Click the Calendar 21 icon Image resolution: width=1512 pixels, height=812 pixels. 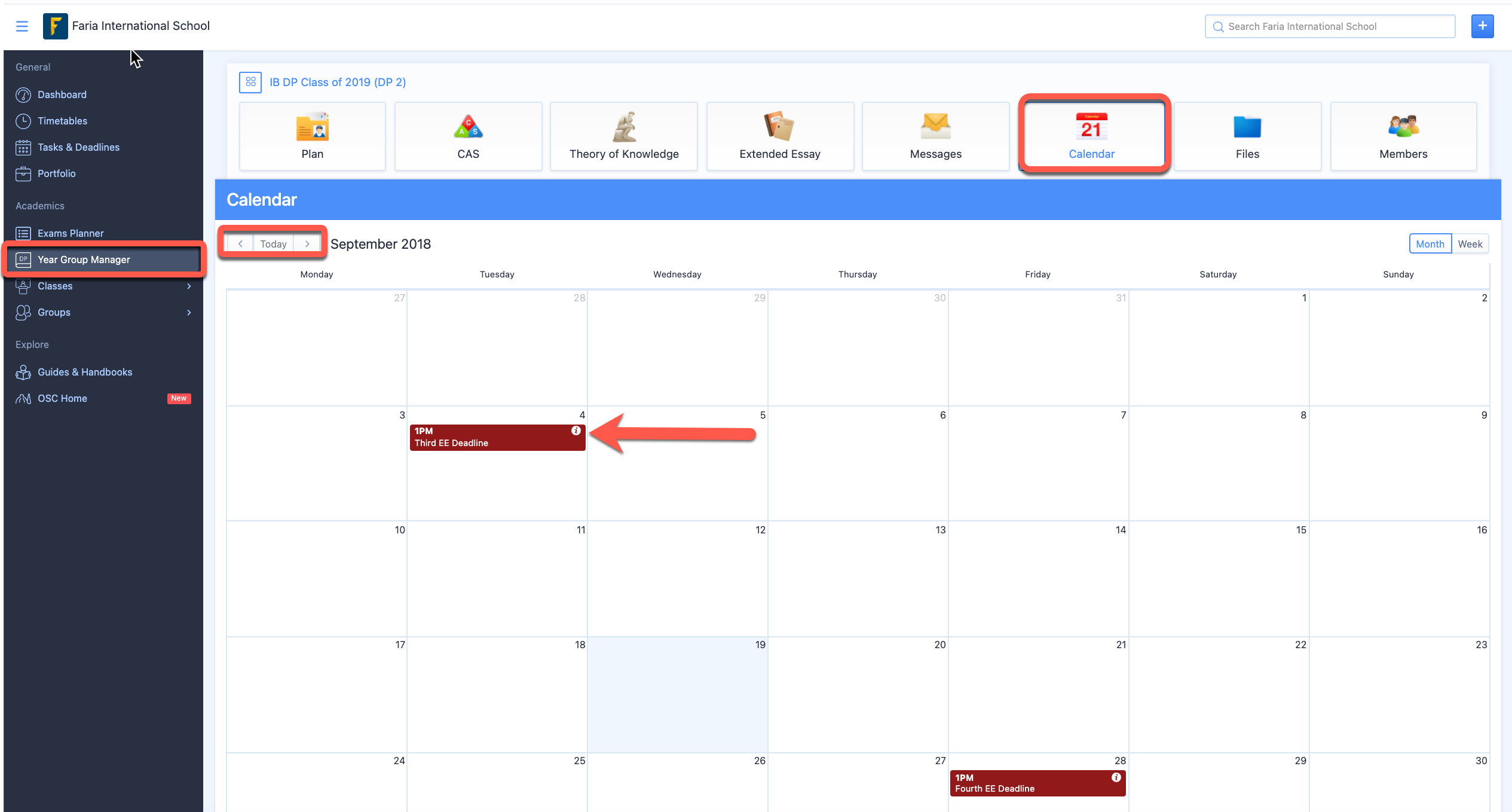[1091, 126]
